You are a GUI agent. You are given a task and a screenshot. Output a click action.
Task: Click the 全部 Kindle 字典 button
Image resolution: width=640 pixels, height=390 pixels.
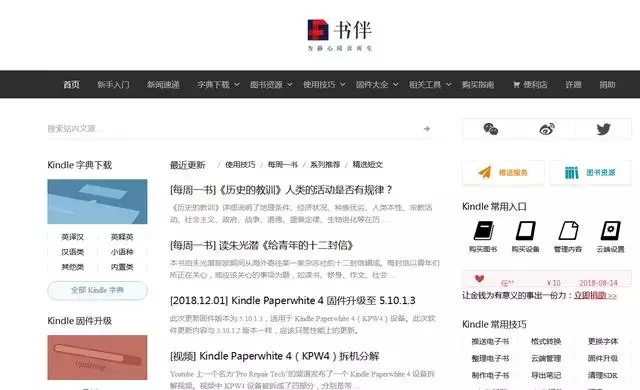pos(97,290)
